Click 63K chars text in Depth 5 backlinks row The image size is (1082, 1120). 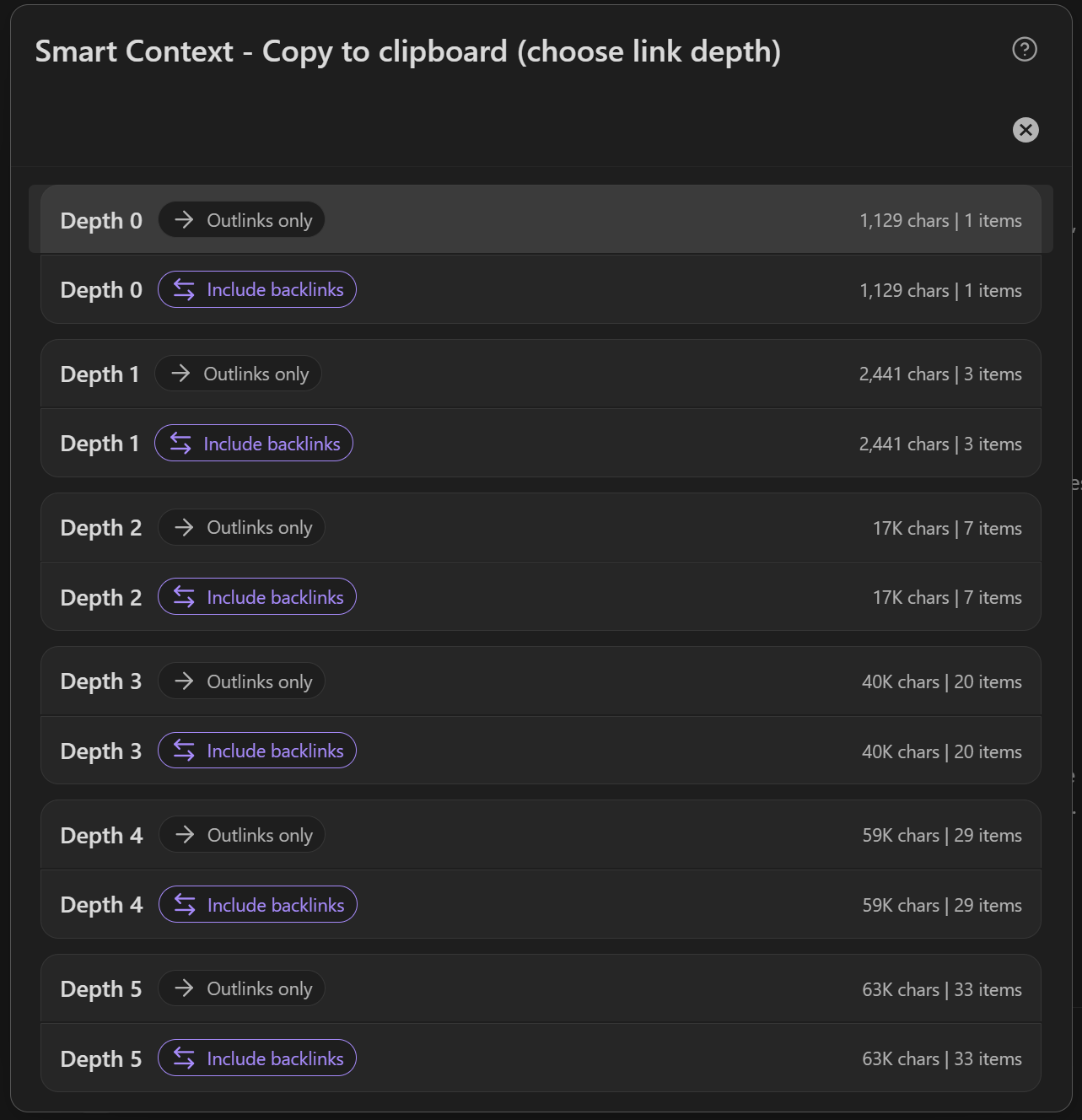tap(900, 1059)
